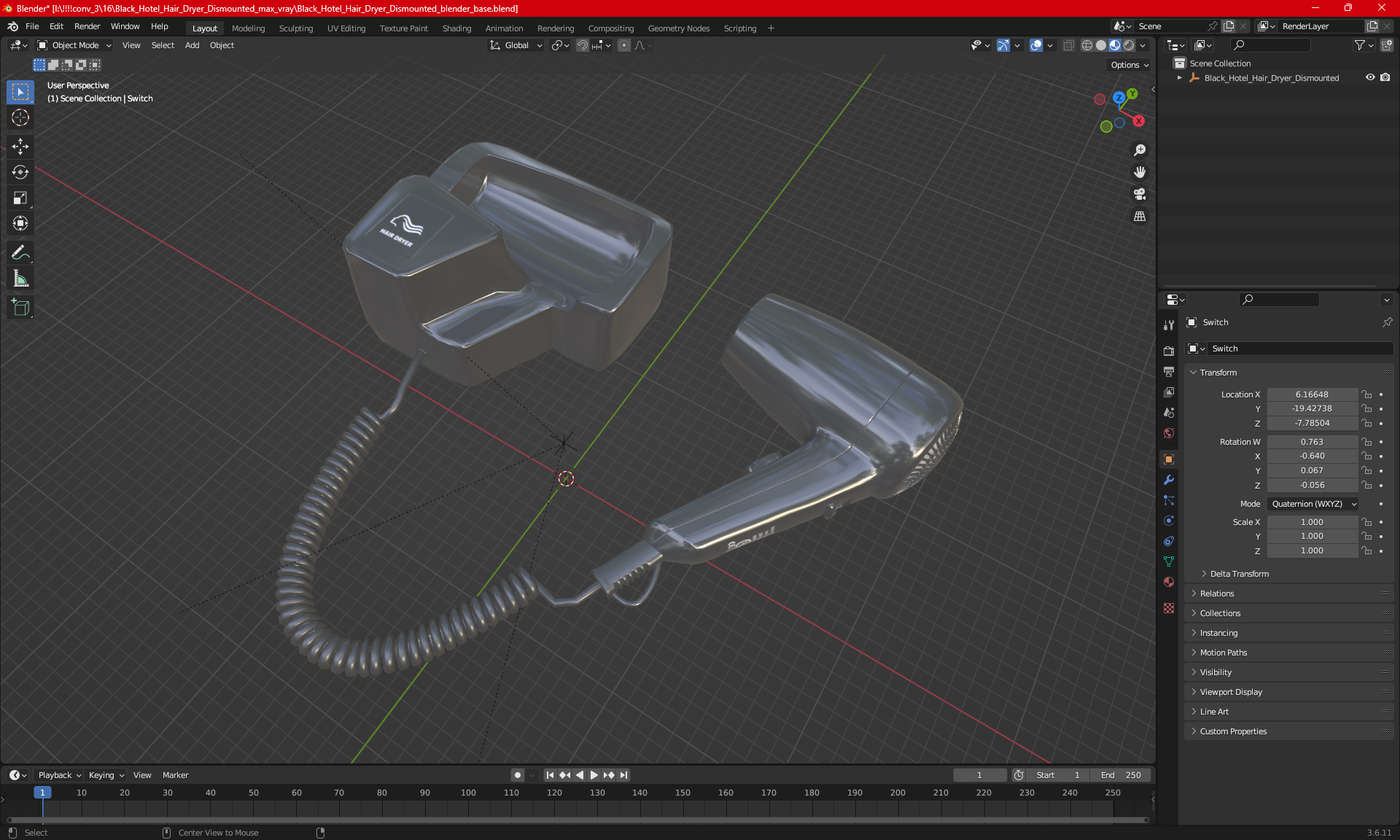Open the Modifiers properties tab
Viewport: 1400px width, 840px height.
coord(1169,480)
